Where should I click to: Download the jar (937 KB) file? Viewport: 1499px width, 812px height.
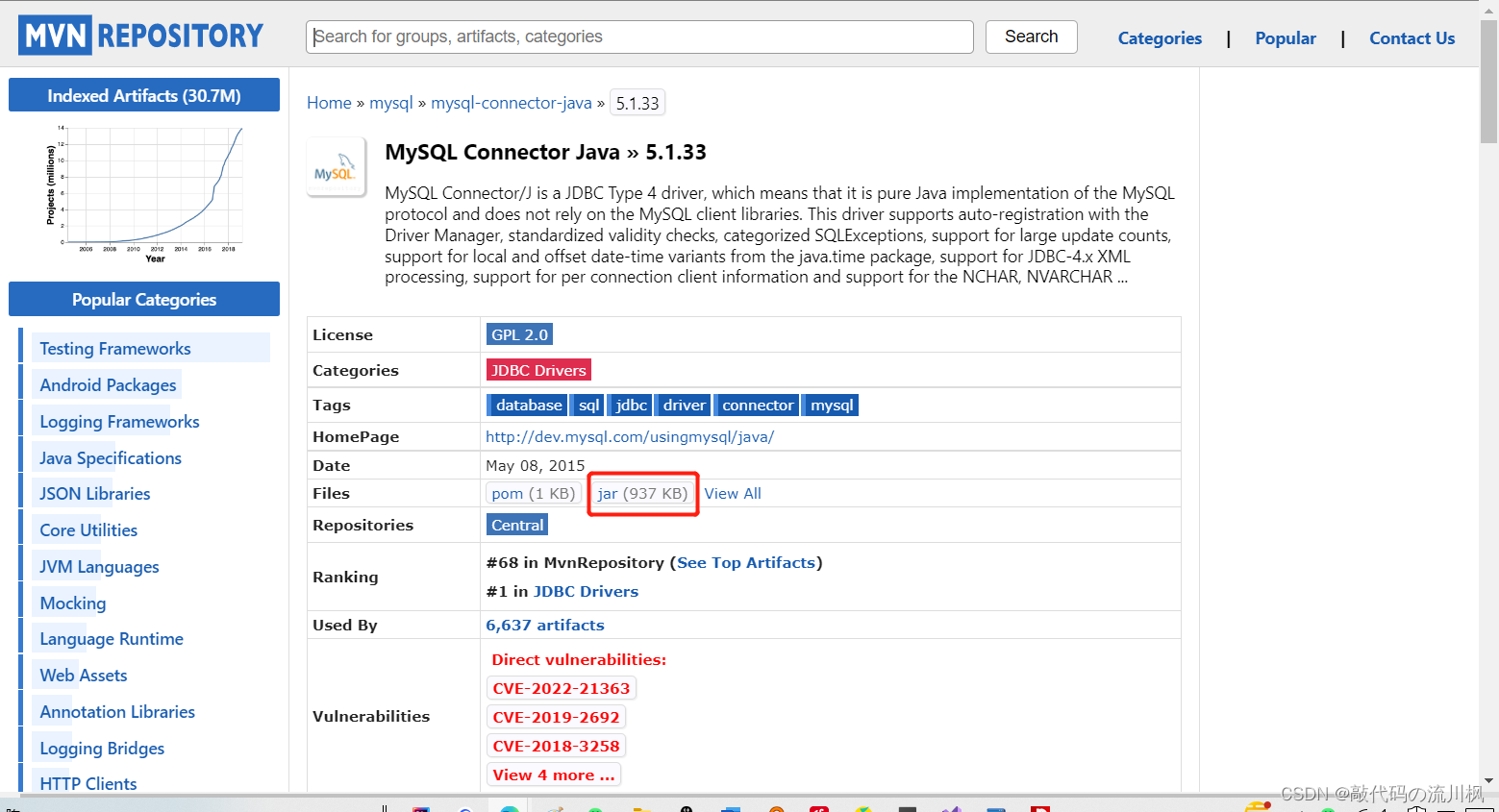tap(642, 493)
